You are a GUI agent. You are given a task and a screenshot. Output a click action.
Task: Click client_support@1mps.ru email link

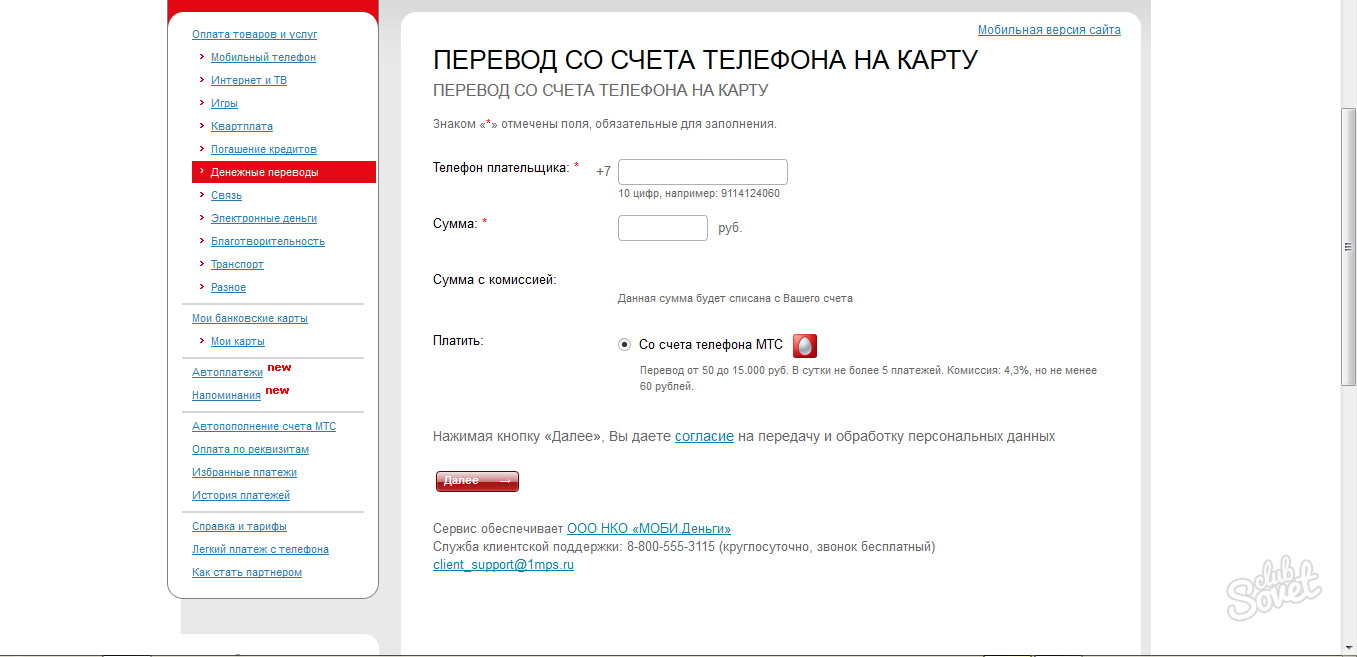[x=503, y=565]
